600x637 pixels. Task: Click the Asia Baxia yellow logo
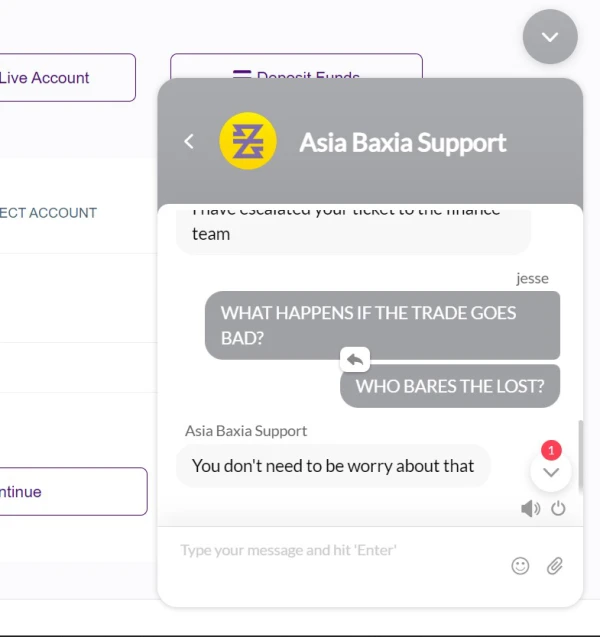(x=248, y=141)
